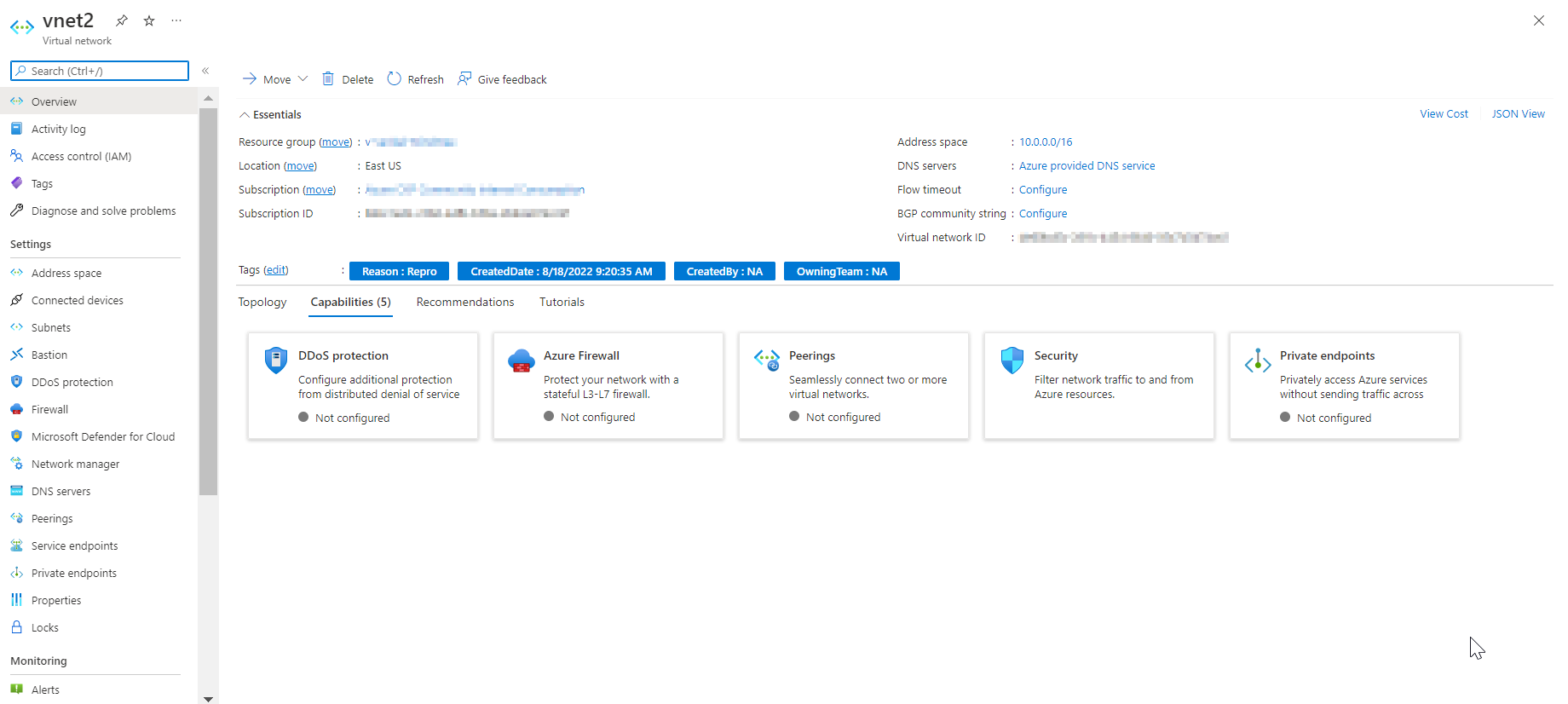Open the Peerings capability card icon

[x=767, y=360]
